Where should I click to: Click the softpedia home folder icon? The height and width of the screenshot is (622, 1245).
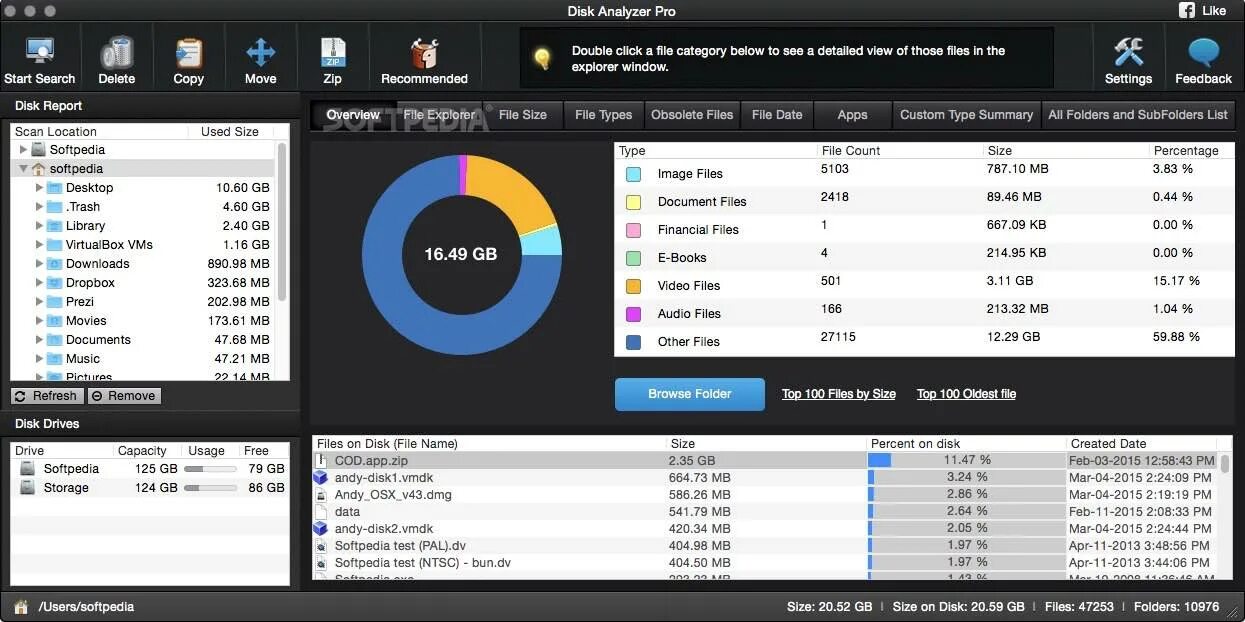39,169
